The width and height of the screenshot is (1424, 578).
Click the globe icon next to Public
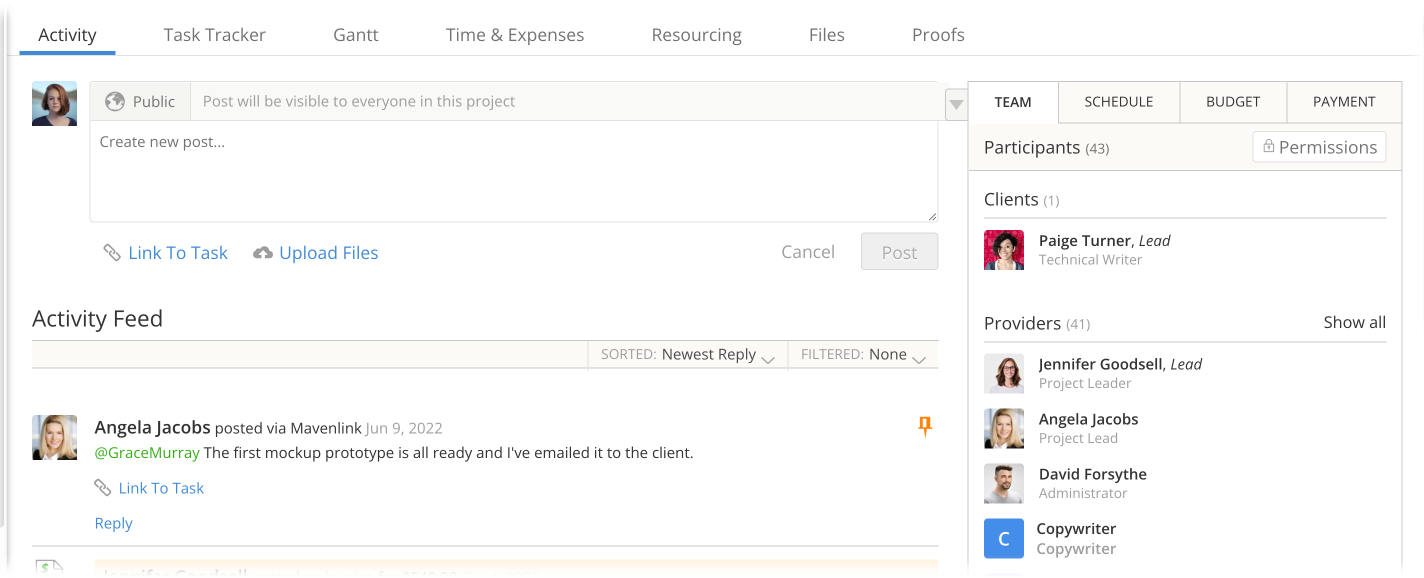click(x=115, y=101)
